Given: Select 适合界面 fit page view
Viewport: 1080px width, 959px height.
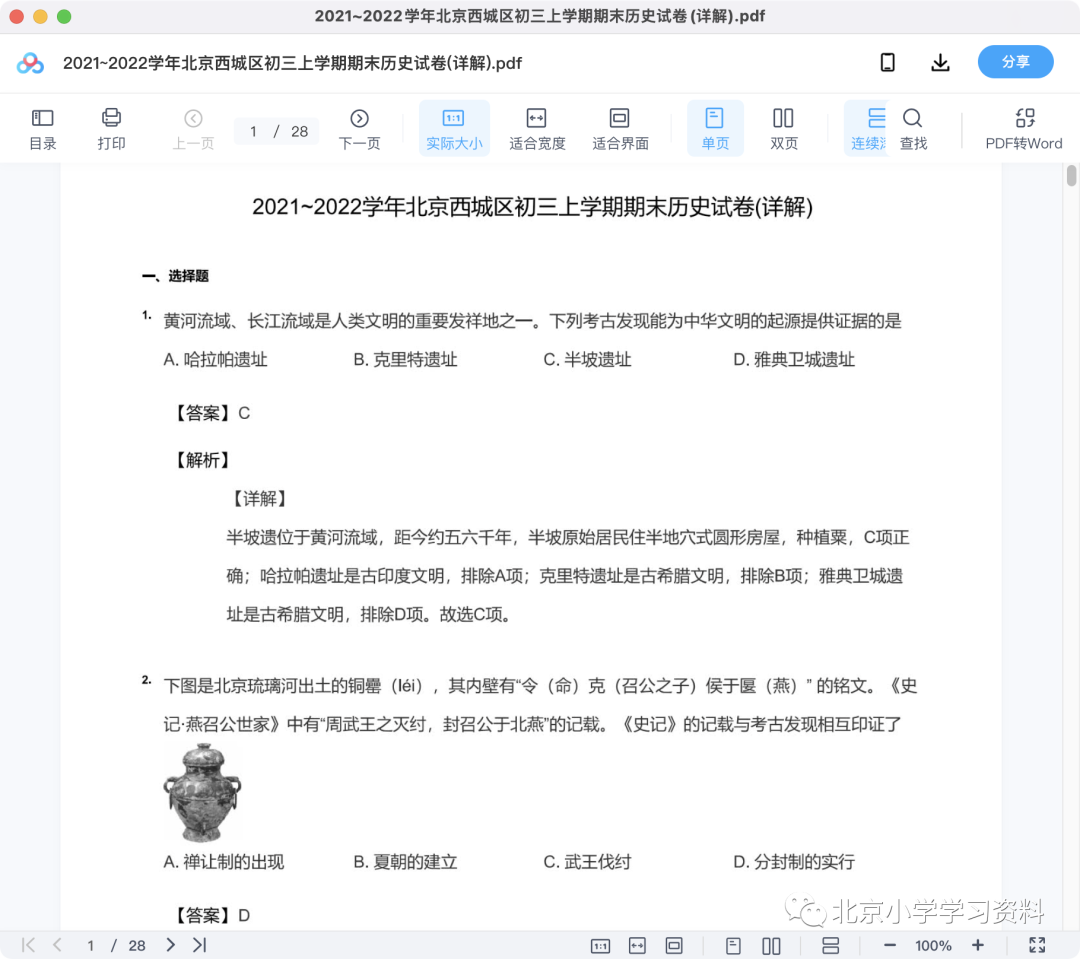Looking at the screenshot, I should 620,129.
